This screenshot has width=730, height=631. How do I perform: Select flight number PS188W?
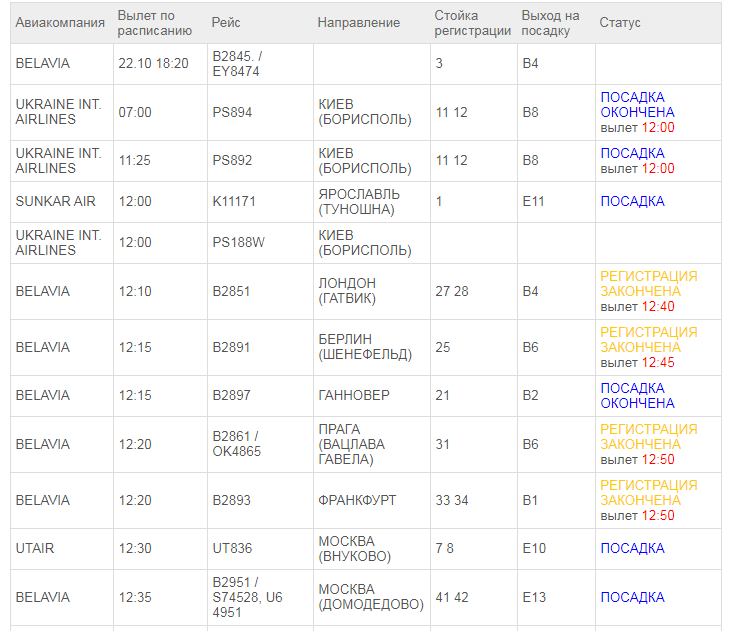238,243
